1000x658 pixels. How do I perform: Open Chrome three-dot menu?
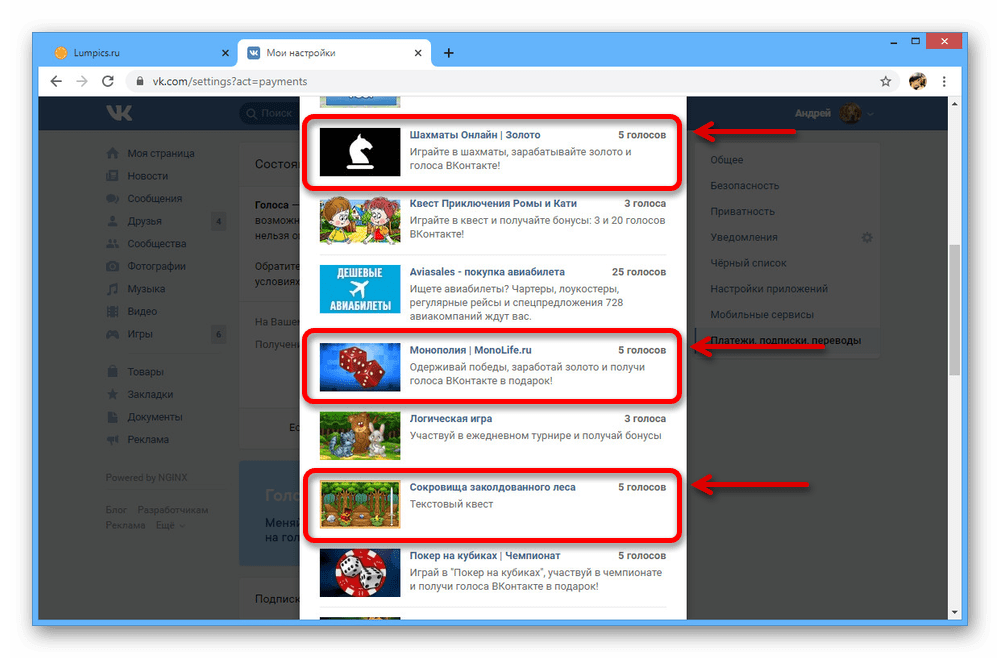(x=944, y=81)
